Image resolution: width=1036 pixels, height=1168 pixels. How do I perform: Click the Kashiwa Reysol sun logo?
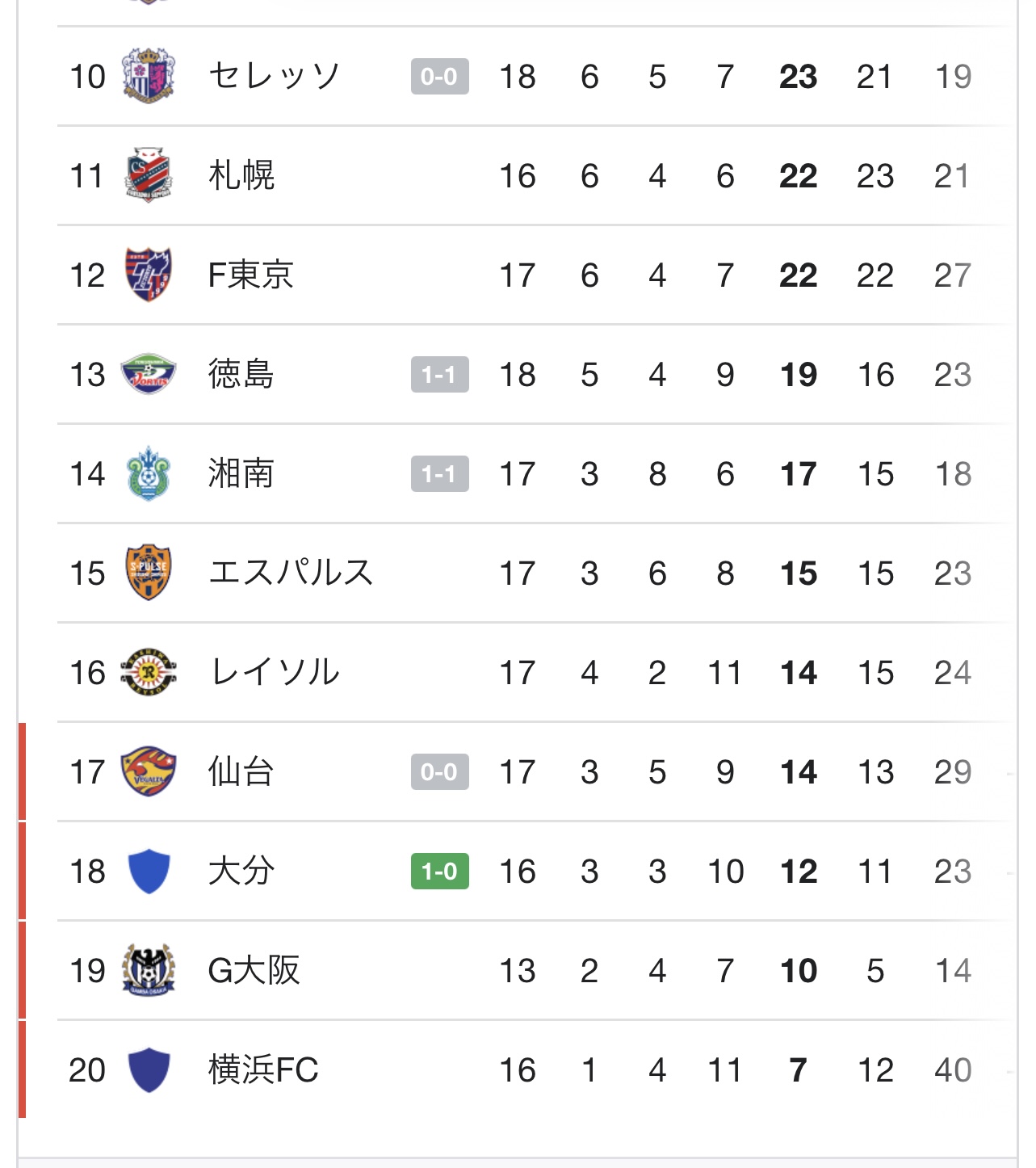tap(149, 672)
